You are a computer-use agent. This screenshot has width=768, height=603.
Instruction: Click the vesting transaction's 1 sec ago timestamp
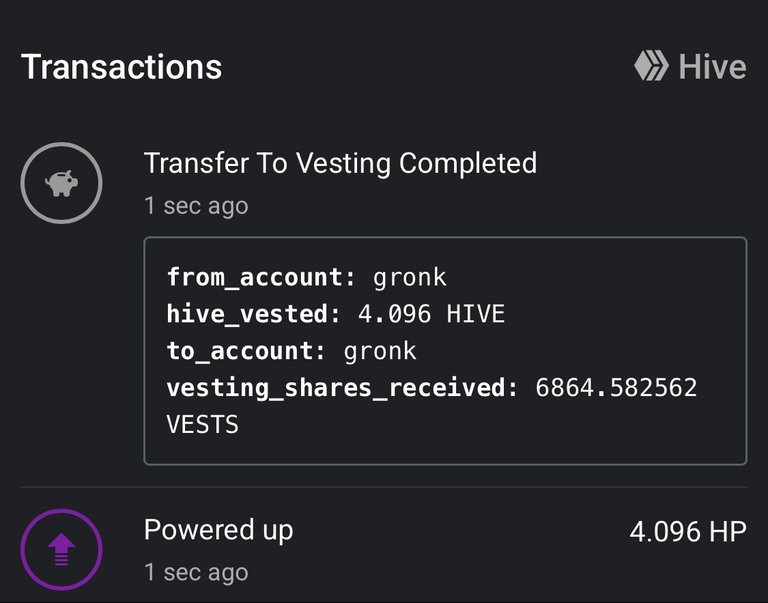pyautogui.click(x=196, y=206)
